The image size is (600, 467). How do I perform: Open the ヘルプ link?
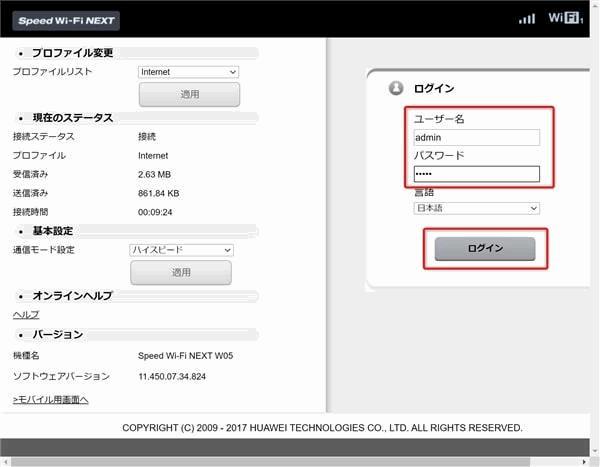point(26,315)
